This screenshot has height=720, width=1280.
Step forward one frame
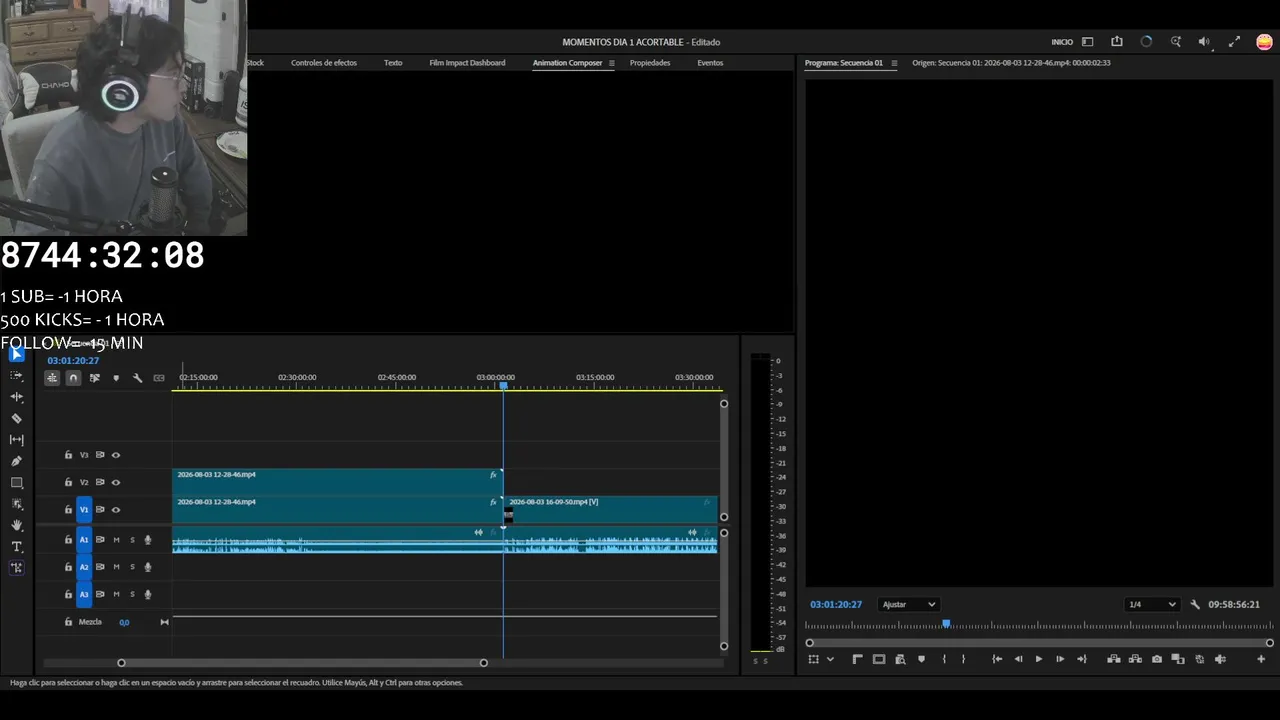tap(1060, 659)
